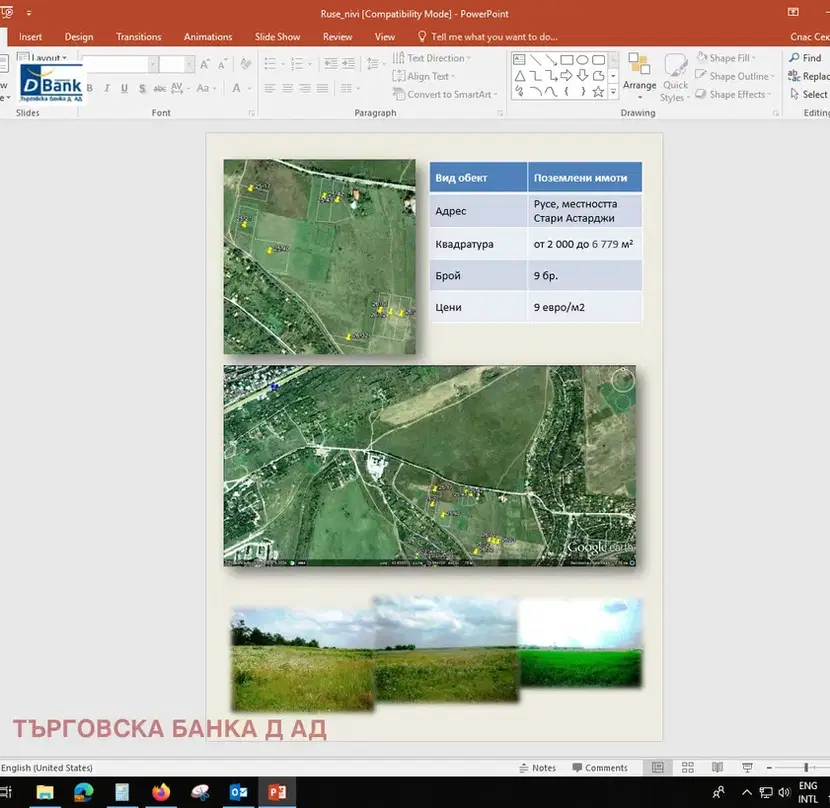Toggle text shadow
The image size is (830, 808).
[142, 88]
